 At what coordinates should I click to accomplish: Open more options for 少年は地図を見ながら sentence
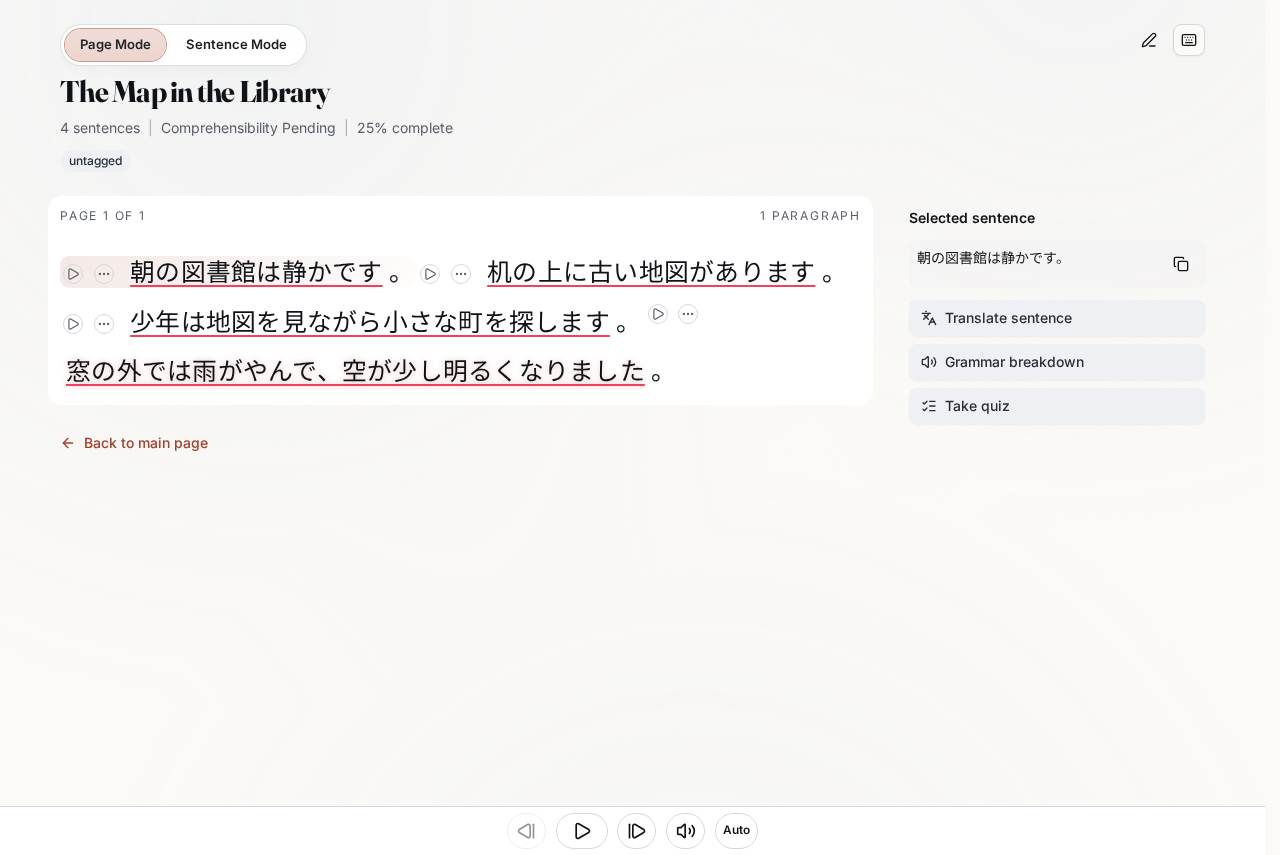(104, 324)
